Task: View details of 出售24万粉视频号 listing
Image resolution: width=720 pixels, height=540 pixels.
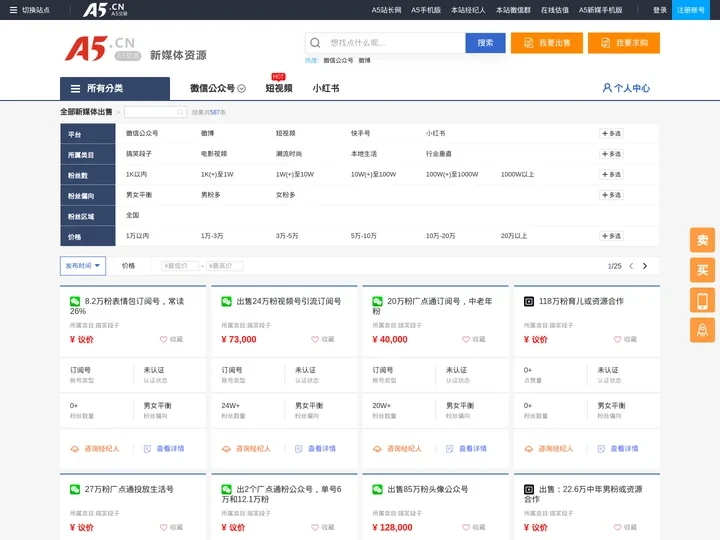Action: pos(315,449)
